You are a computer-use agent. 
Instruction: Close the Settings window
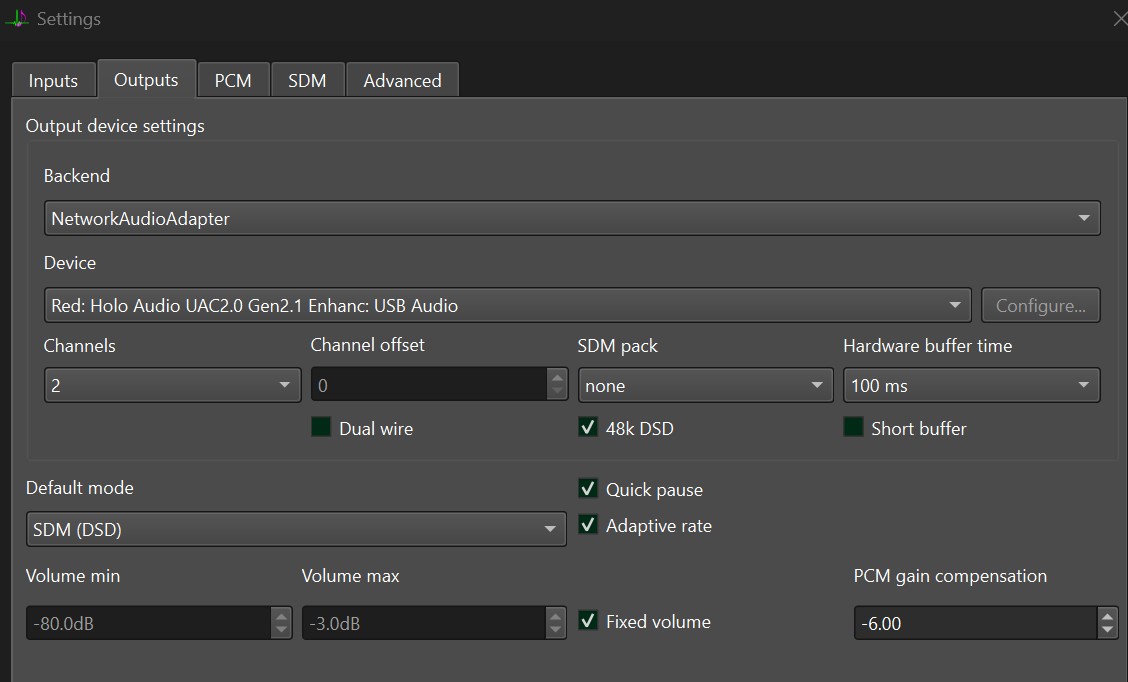1119,19
